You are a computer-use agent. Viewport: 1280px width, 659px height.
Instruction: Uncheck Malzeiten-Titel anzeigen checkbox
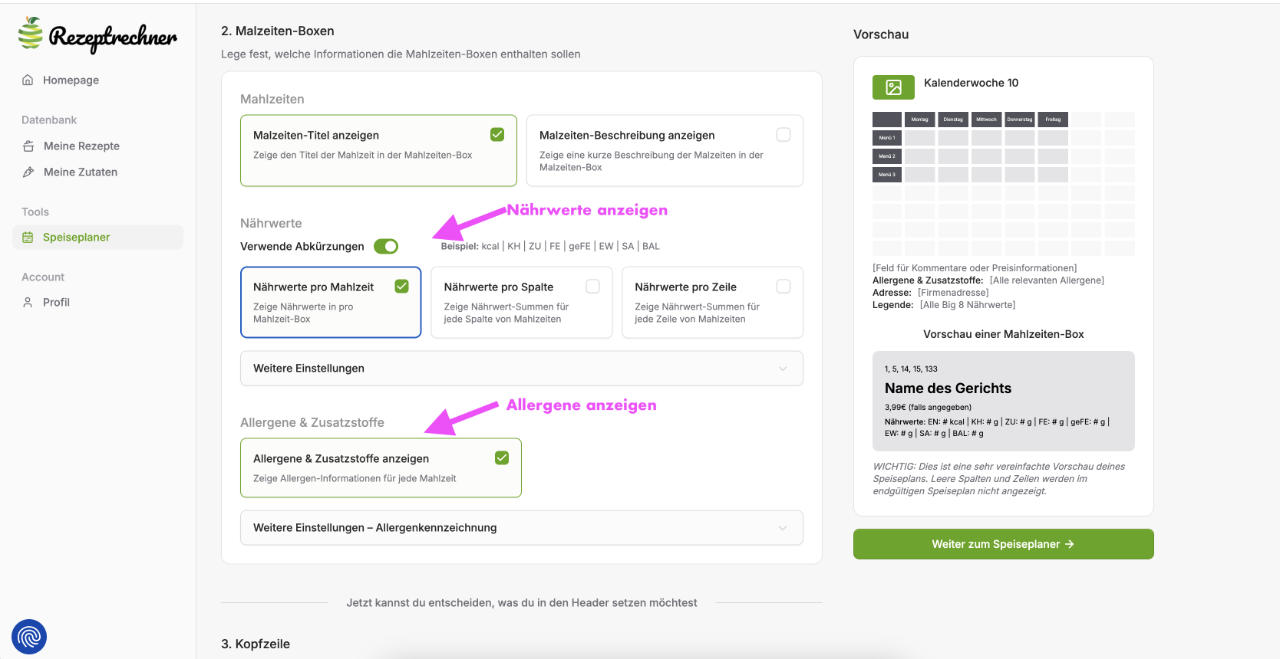click(x=497, y=134)
